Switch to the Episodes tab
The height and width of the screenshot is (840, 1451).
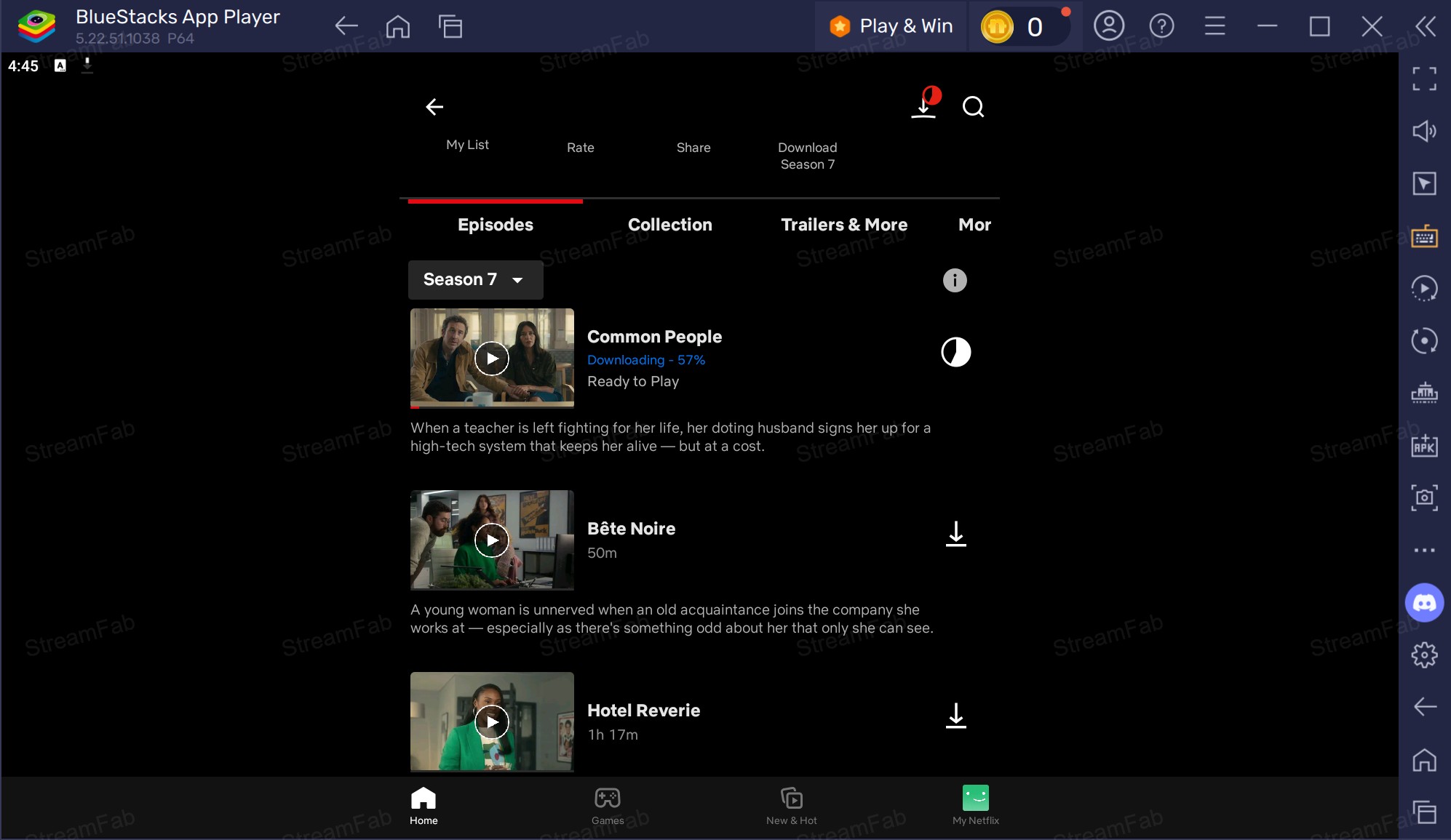(496, 225)
